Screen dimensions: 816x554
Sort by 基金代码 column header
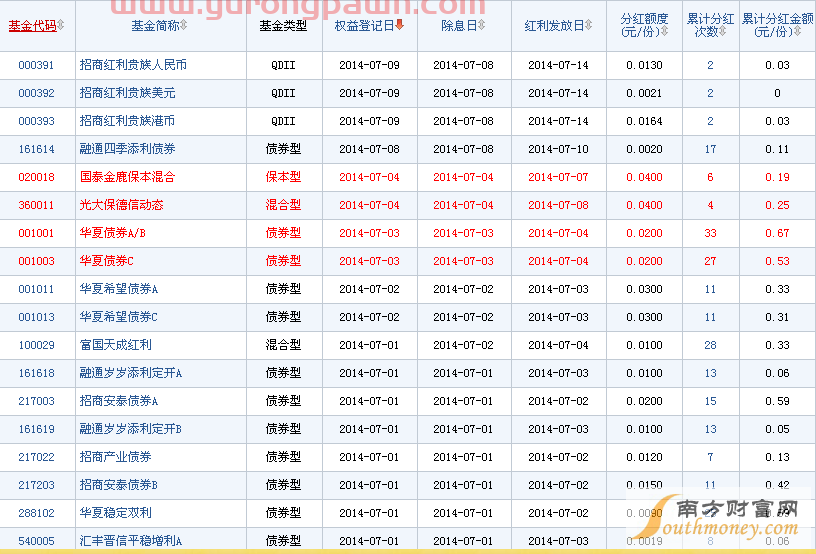coord(32,25)
